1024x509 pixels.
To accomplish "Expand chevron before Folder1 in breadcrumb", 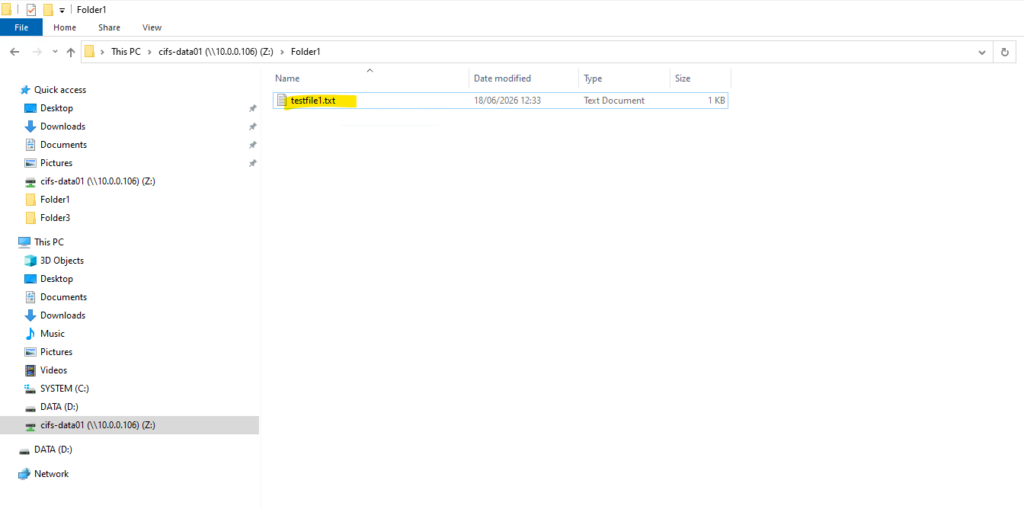I will (x=282, y=52).
